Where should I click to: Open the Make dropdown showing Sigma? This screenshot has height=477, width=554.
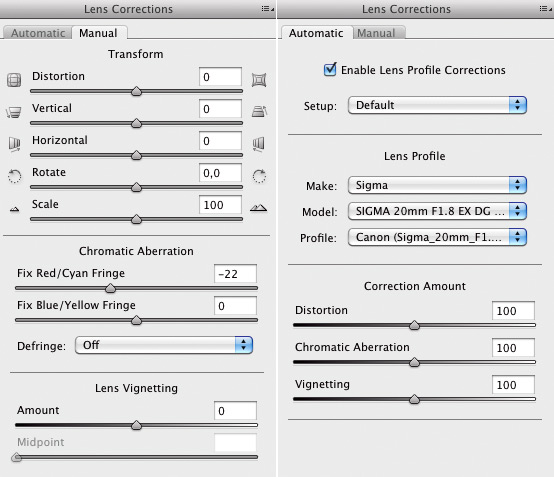[x=437, y=185]
